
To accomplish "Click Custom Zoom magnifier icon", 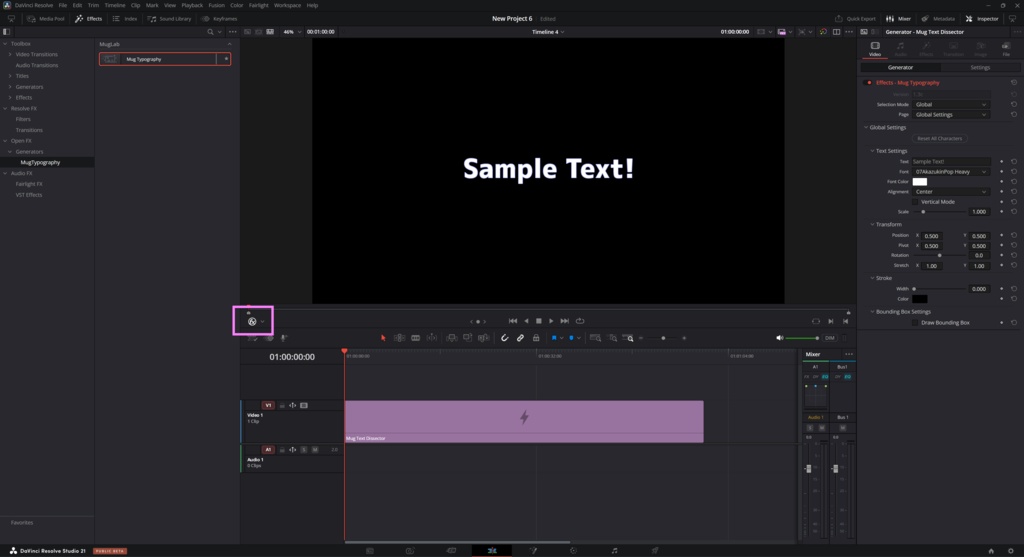I will coord(628,338).
